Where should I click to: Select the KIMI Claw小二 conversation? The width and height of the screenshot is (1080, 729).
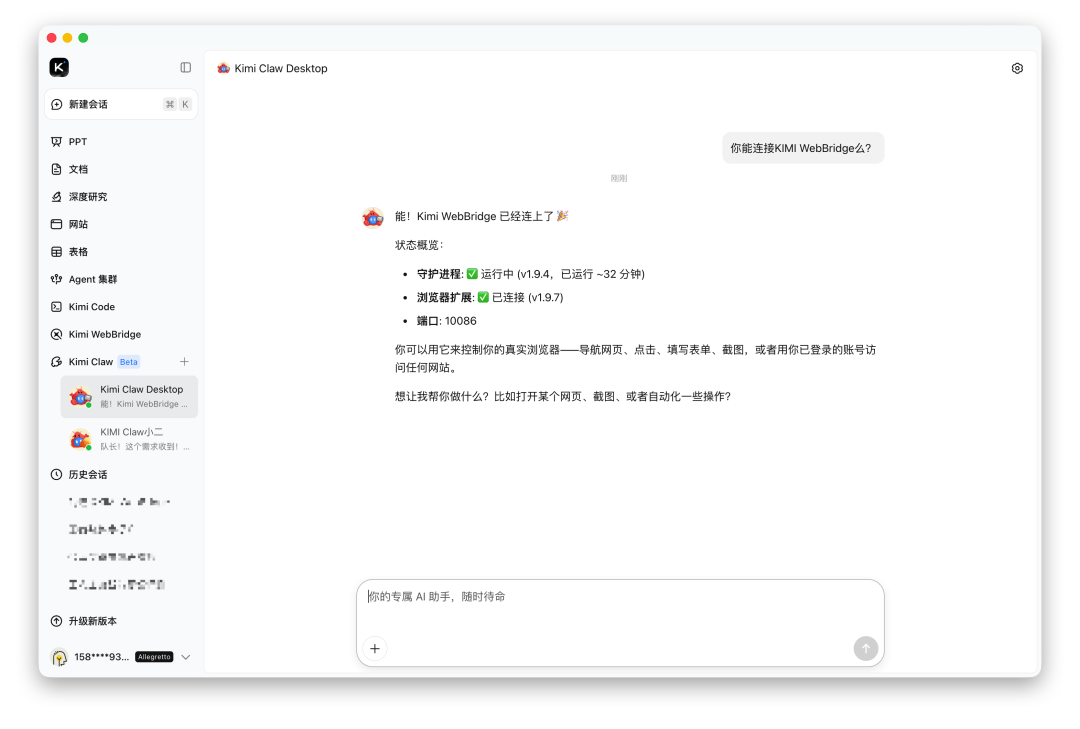(129, 439)
